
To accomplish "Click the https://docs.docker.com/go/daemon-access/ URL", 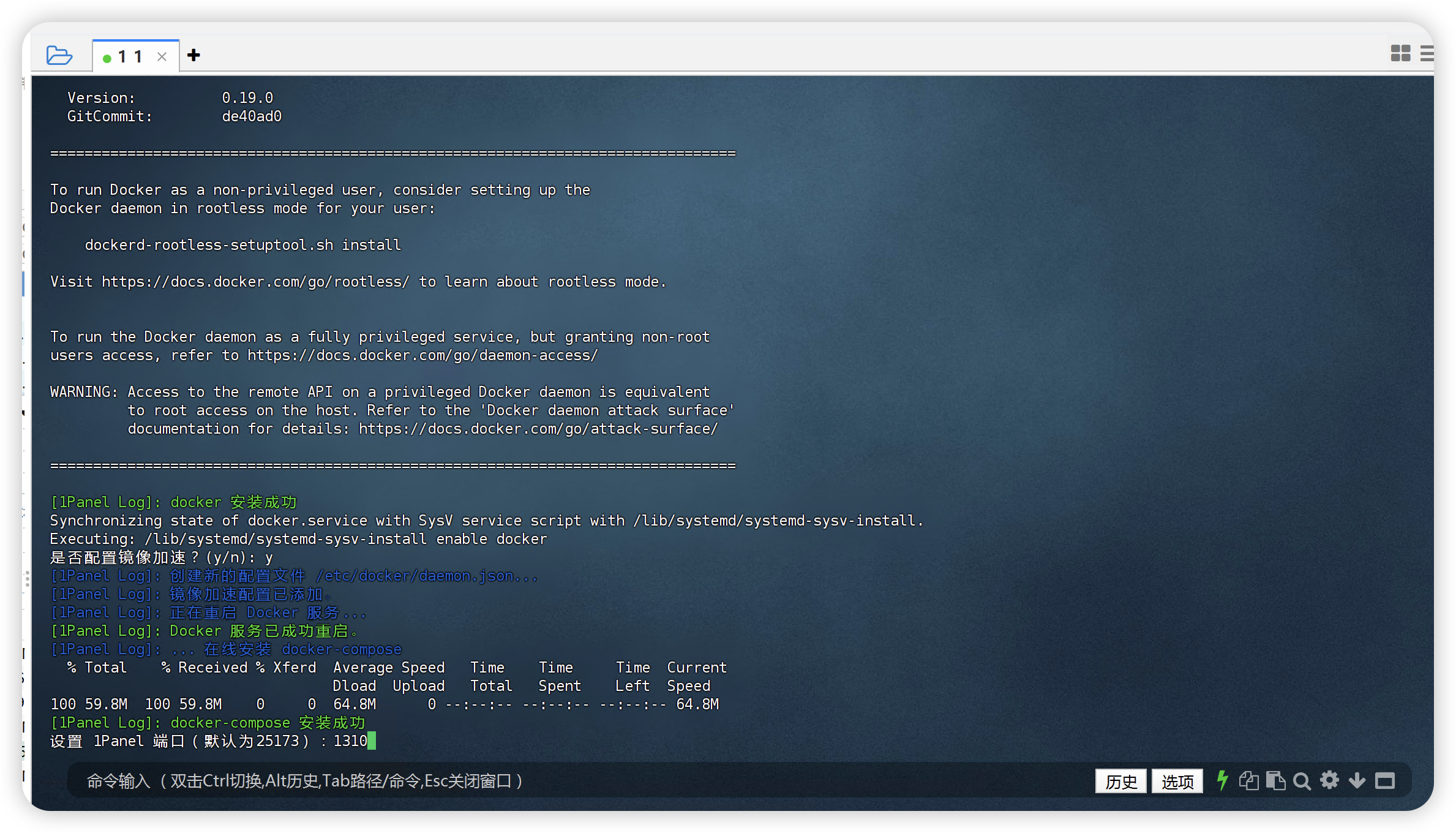I will pos(422,355).
